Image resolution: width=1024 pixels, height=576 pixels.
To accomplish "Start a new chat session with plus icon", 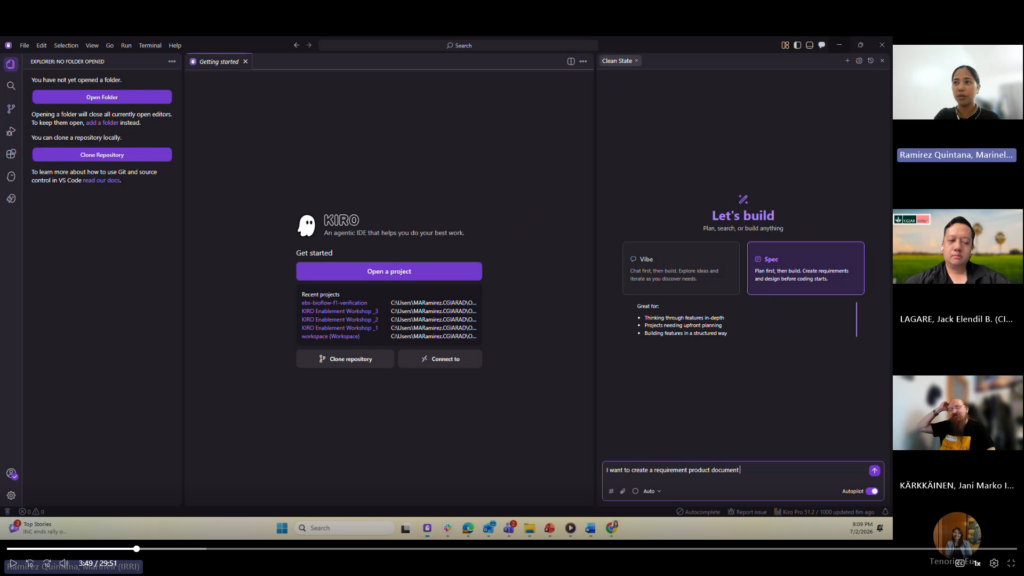I will point(847,61).
